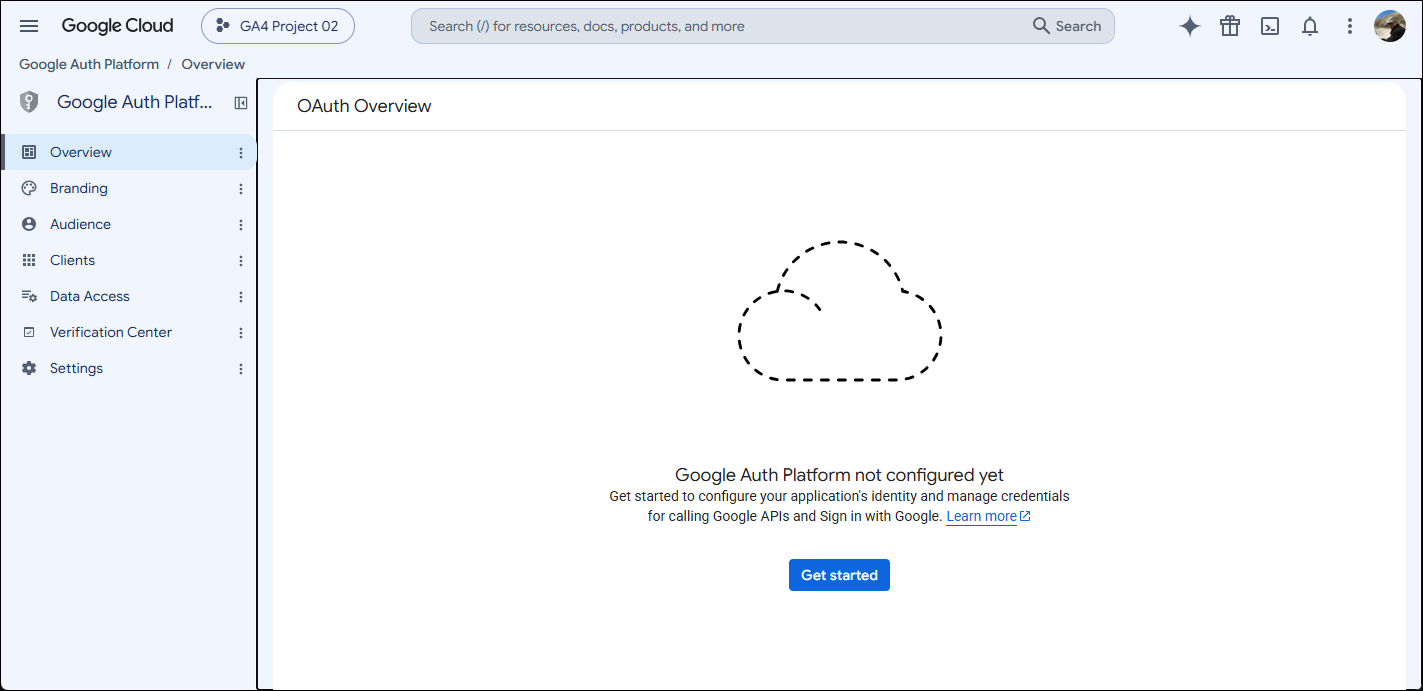Viewport: 1423px width, 691px height.
Task: Open the gift free trial icon
Action: click(x=1230, y=27)
